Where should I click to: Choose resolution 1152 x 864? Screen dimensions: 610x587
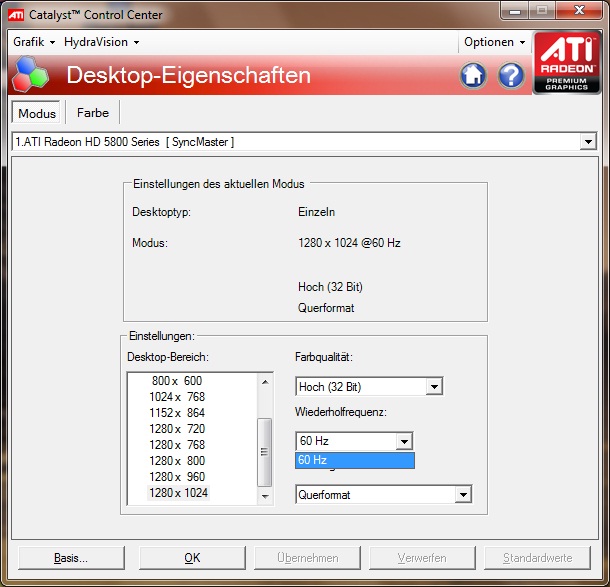(x=177, y=412)
